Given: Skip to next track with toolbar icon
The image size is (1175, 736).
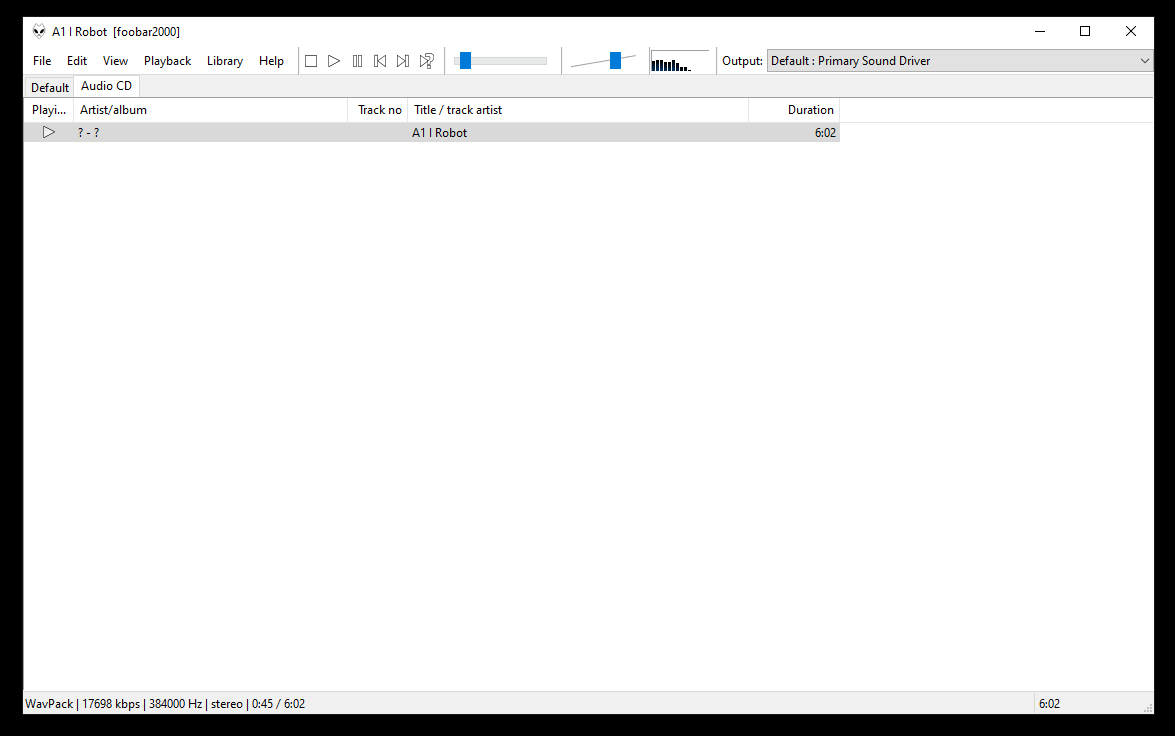Looking at the screenshot, I should (403, 61).
